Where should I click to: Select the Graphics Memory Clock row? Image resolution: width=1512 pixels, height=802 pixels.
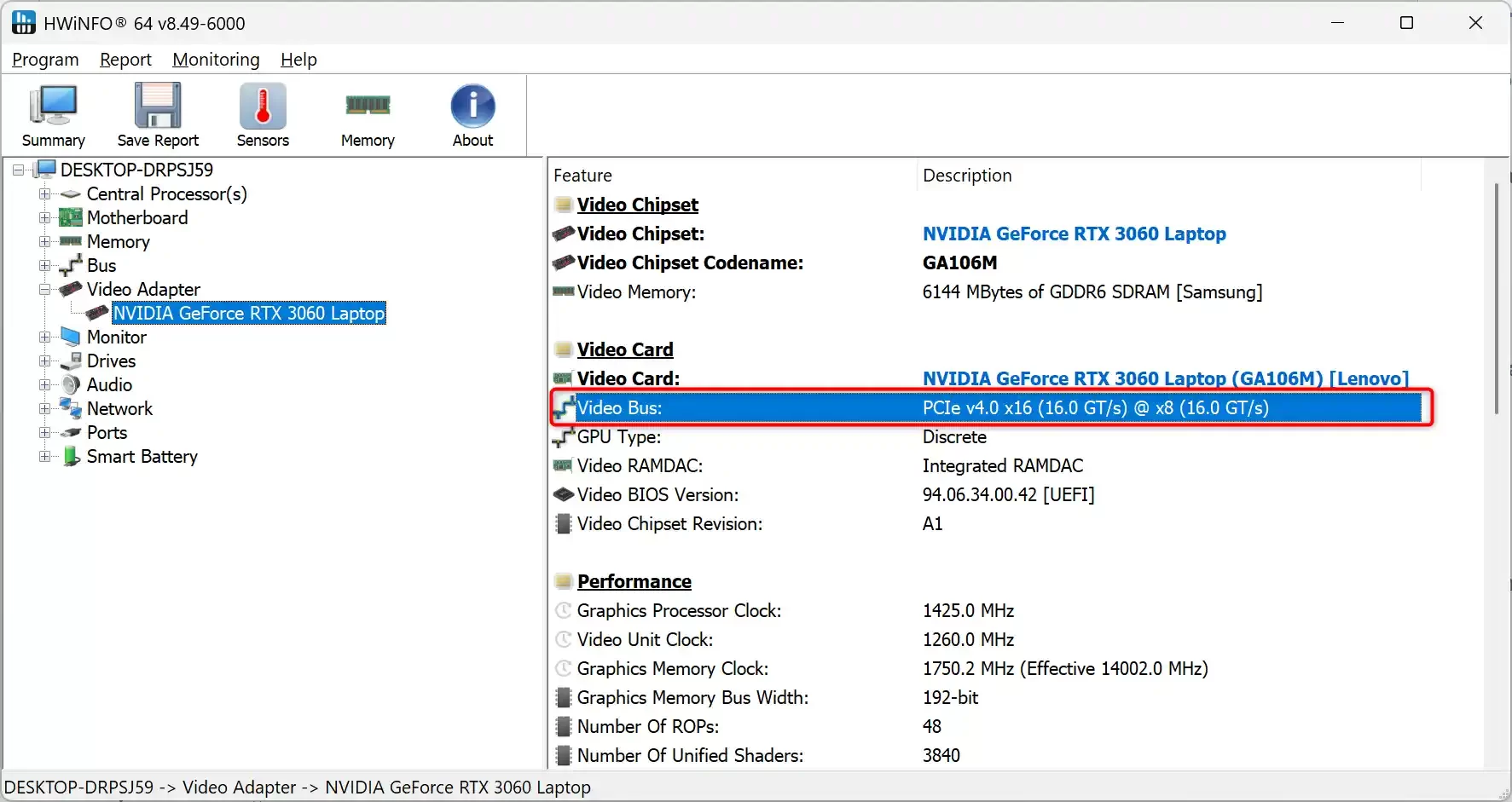988,668
